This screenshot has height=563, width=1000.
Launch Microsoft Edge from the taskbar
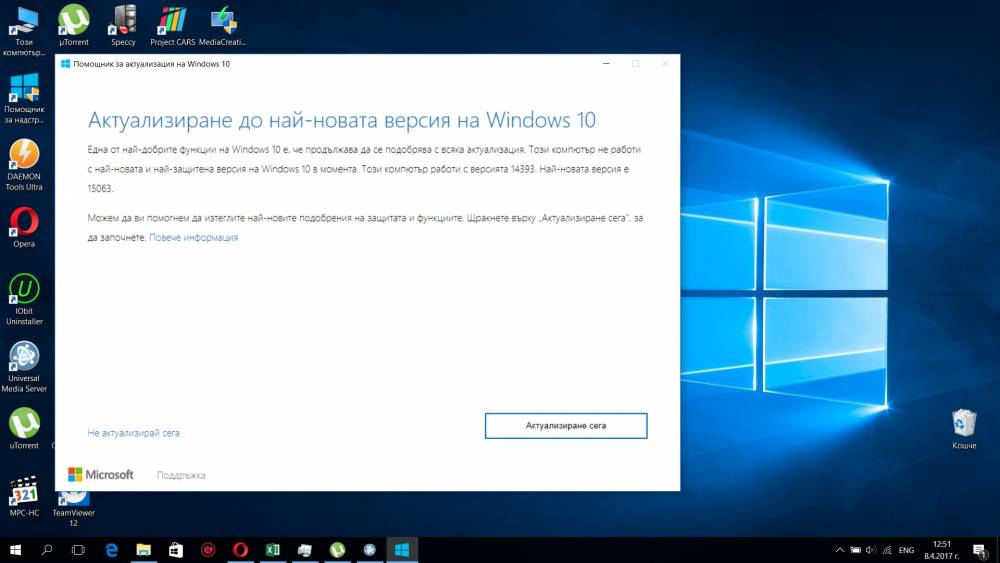[112, 550]
